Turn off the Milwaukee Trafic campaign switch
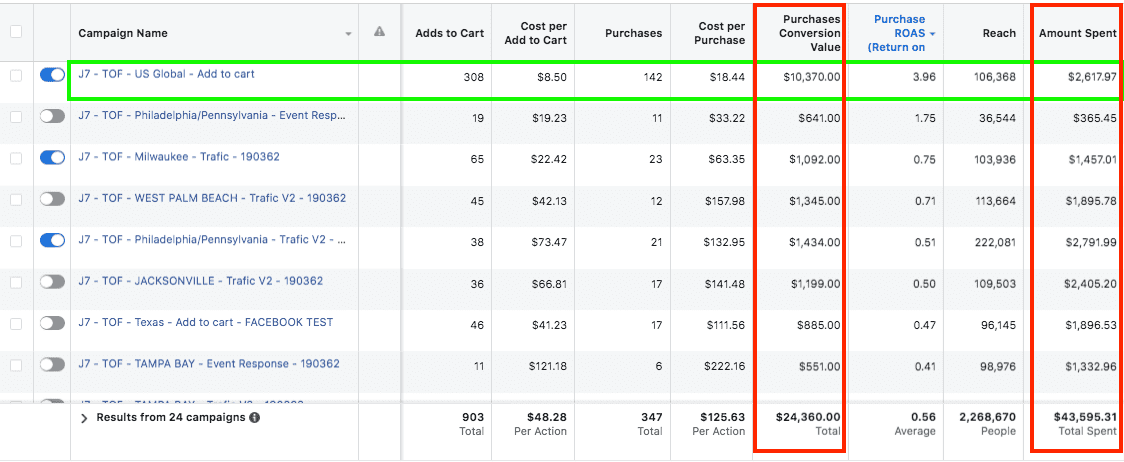The width and height of the screenshot is (1124, 462). click(x=52, y=158)
